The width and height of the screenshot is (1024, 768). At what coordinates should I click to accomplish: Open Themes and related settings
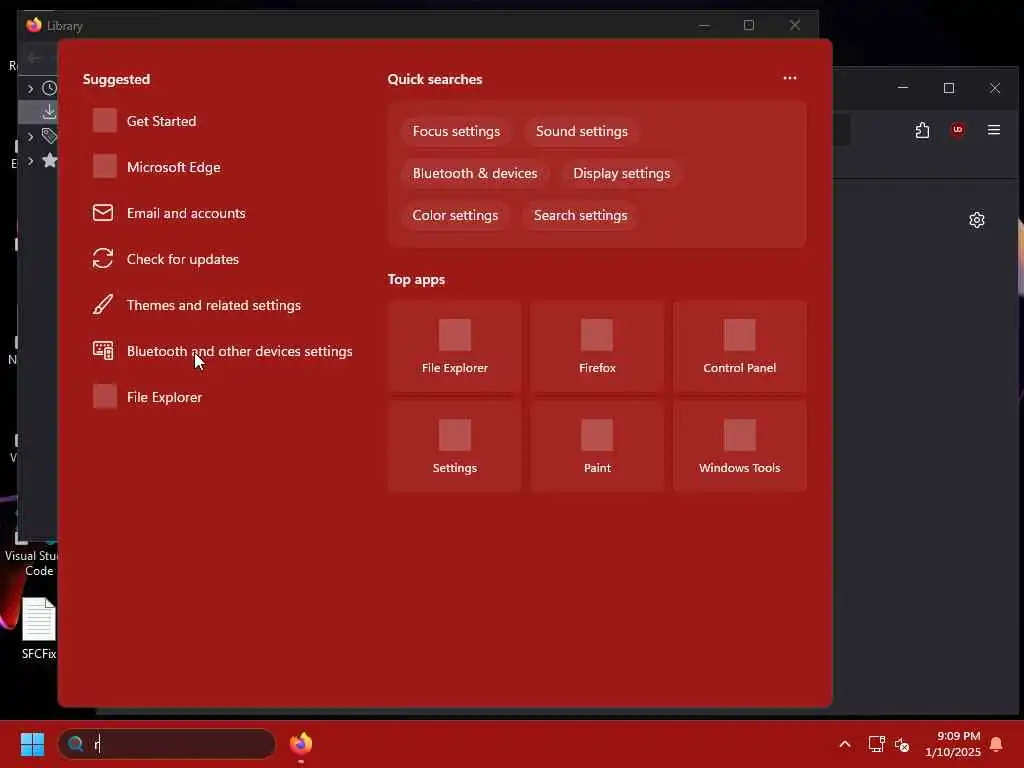click(197, 305)
